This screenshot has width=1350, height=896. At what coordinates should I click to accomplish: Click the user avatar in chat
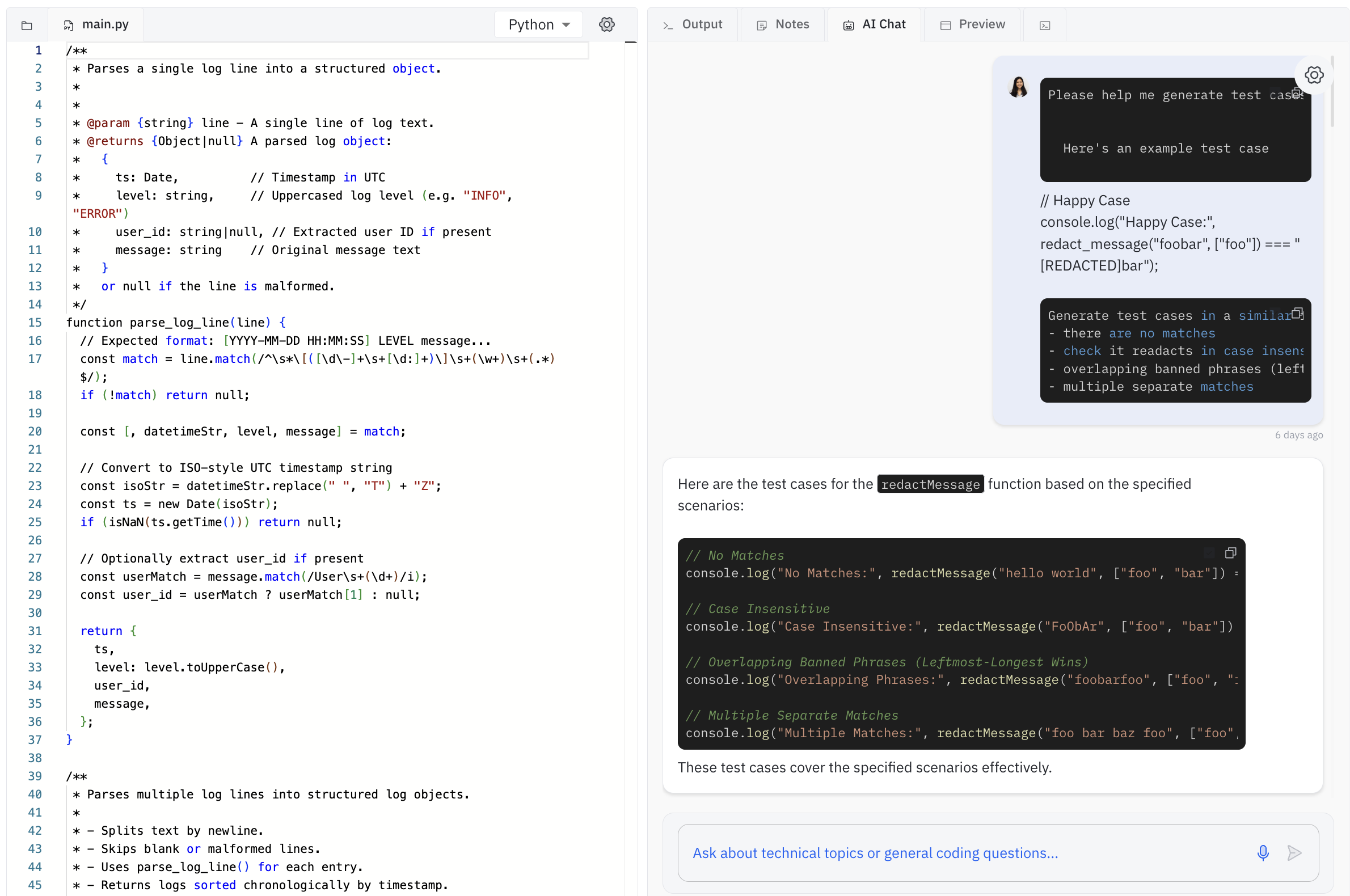click(x=1018, y=87)
